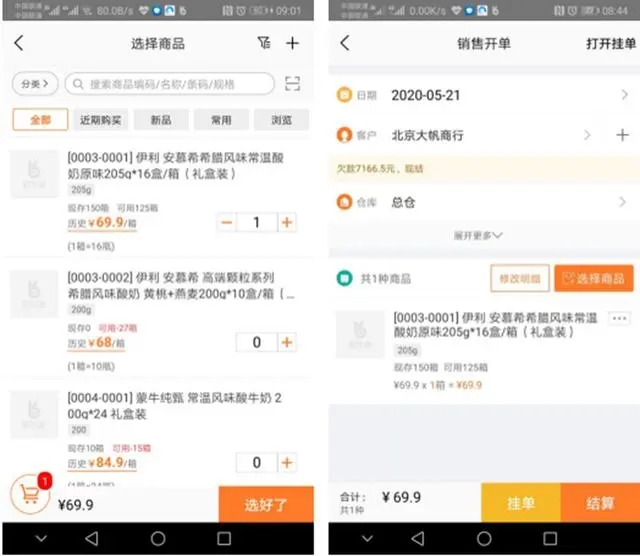The height and width of the screenshot is (556, 640).
Task: Decrease quantity of product 0003-0001
Action: click(227, 222)
